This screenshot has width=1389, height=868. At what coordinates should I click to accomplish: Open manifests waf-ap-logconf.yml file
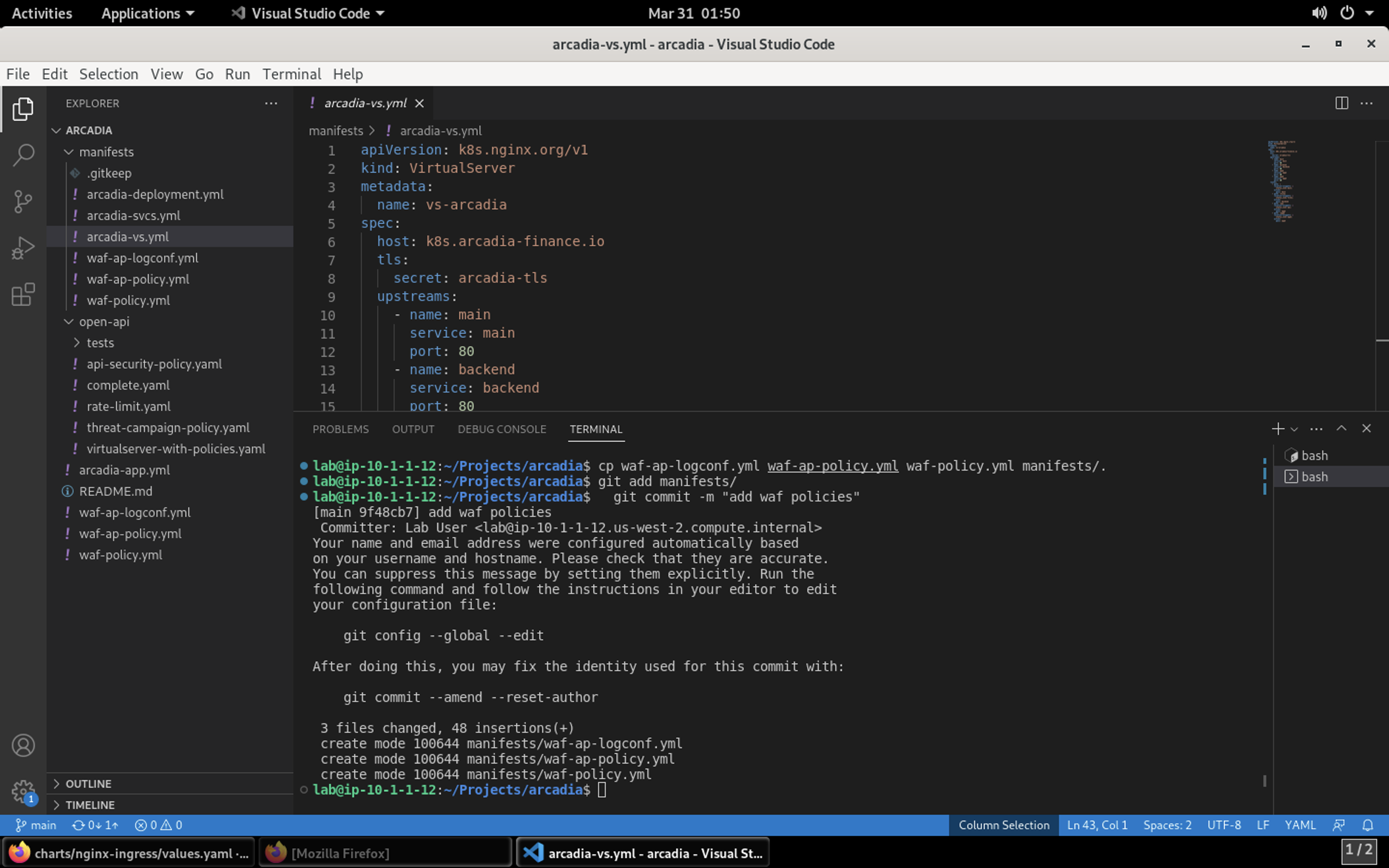142,258
